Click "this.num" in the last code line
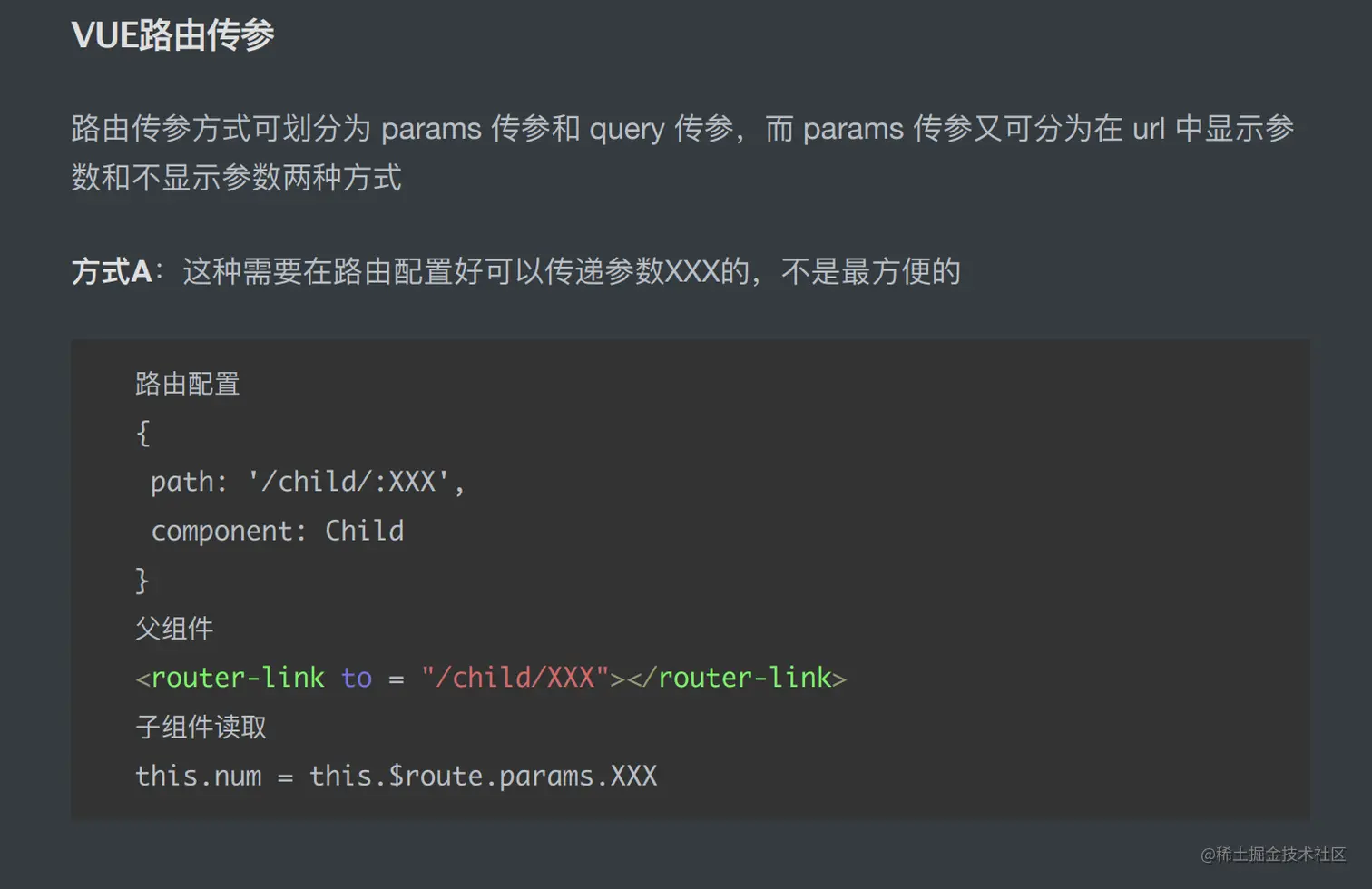 pyautogui.click(x=198, y=776)
